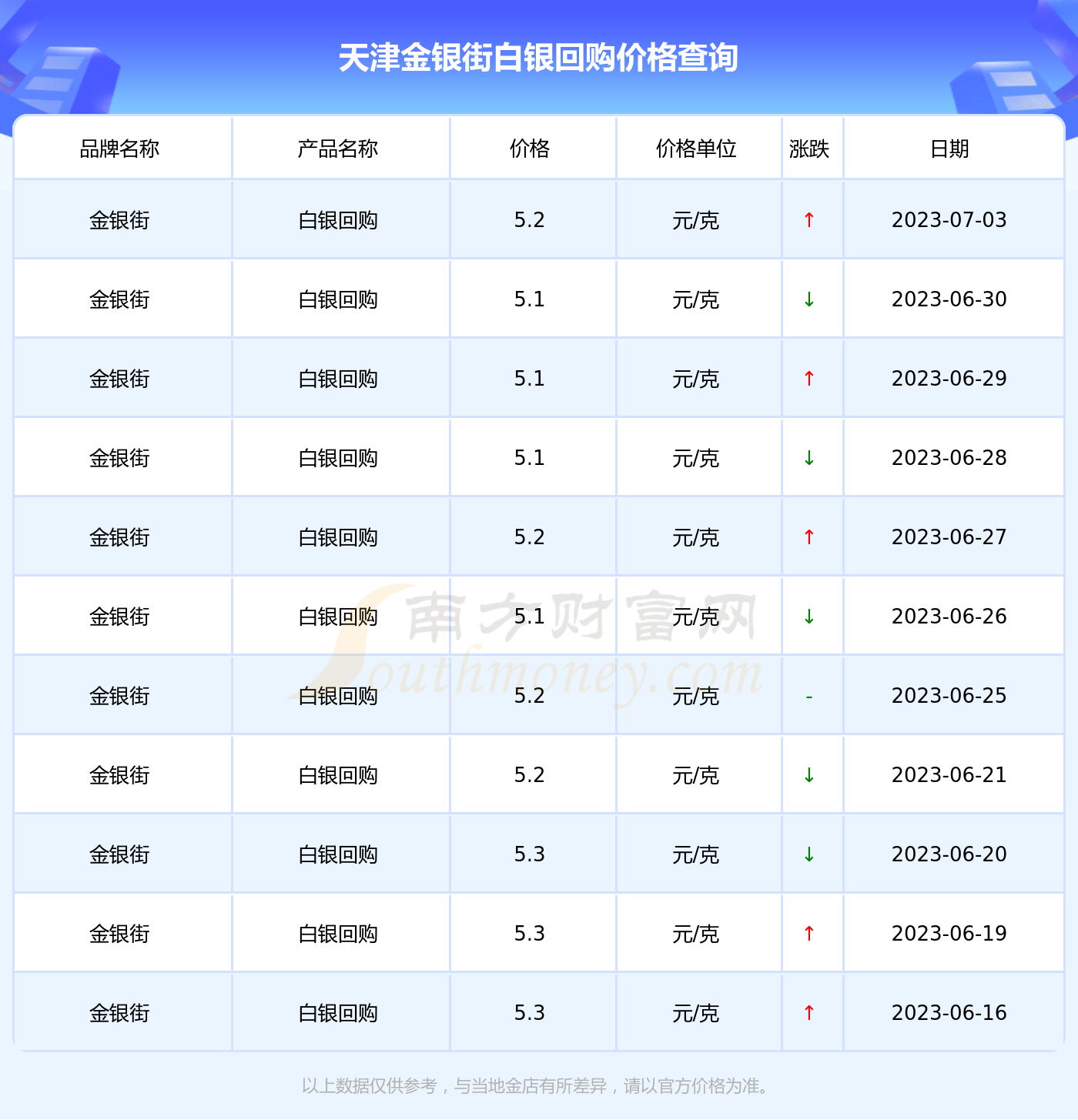Viewport: 1078px width, 1120px height.
Task: Click price 5.1 in the 2023-06-28 row
Action: click(x=530, y=458)
